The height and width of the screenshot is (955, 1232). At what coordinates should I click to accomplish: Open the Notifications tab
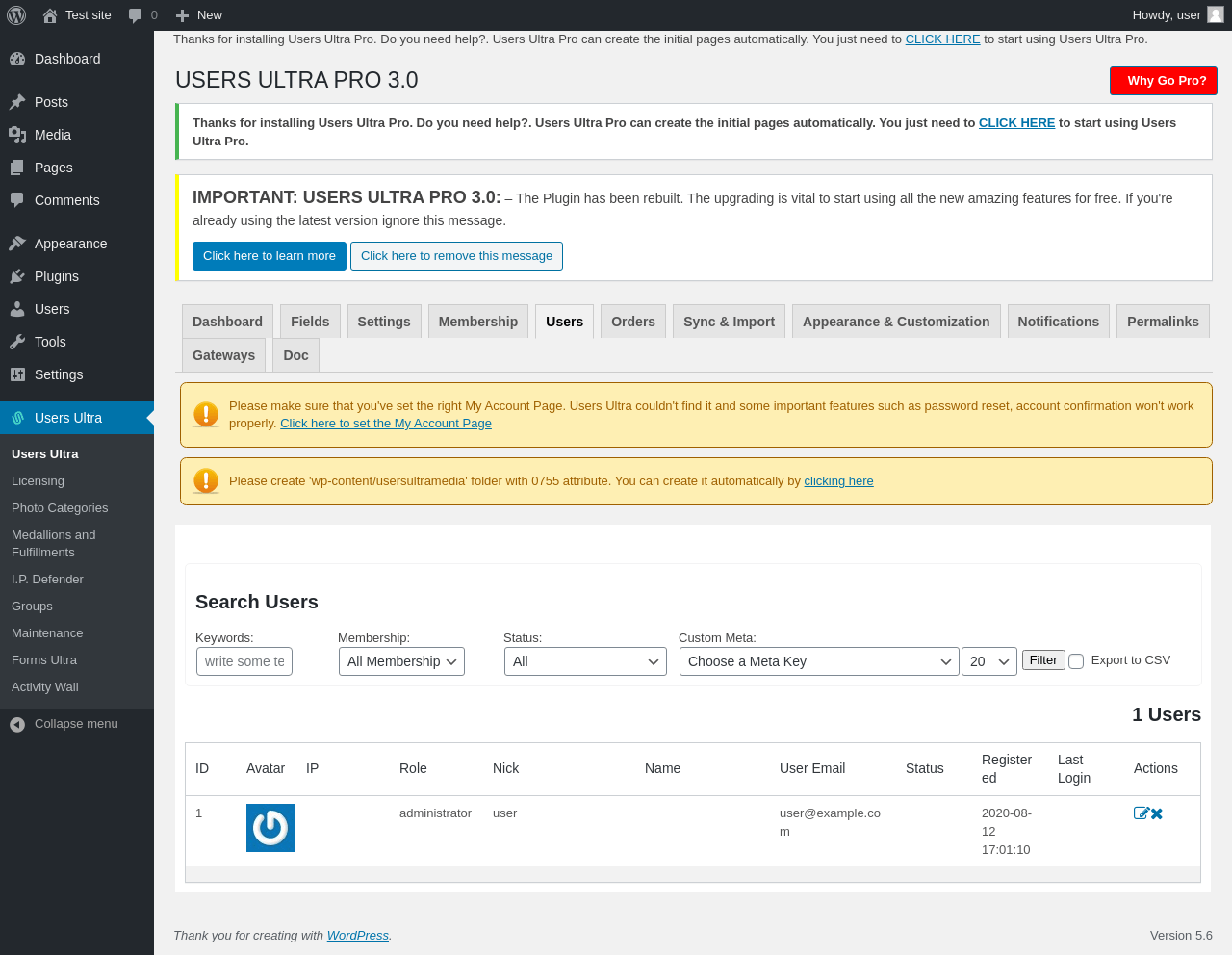coord(1058,322)
